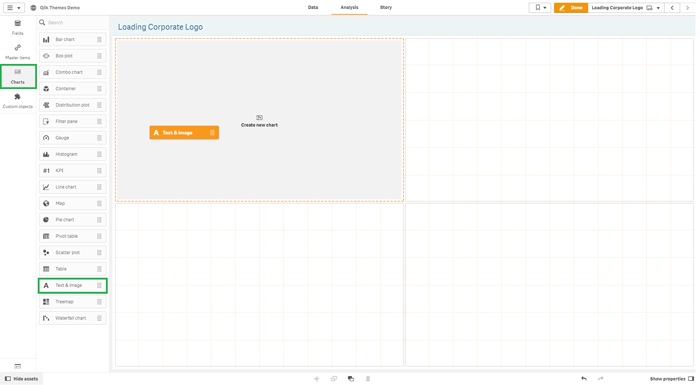Screen dimensions: 700x385
Task: Click the Waterfall chart icon
Action: (46, 318)
